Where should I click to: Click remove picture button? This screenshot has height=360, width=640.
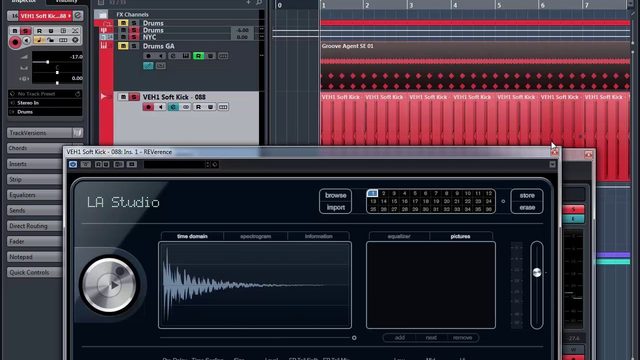click(462, 338)
